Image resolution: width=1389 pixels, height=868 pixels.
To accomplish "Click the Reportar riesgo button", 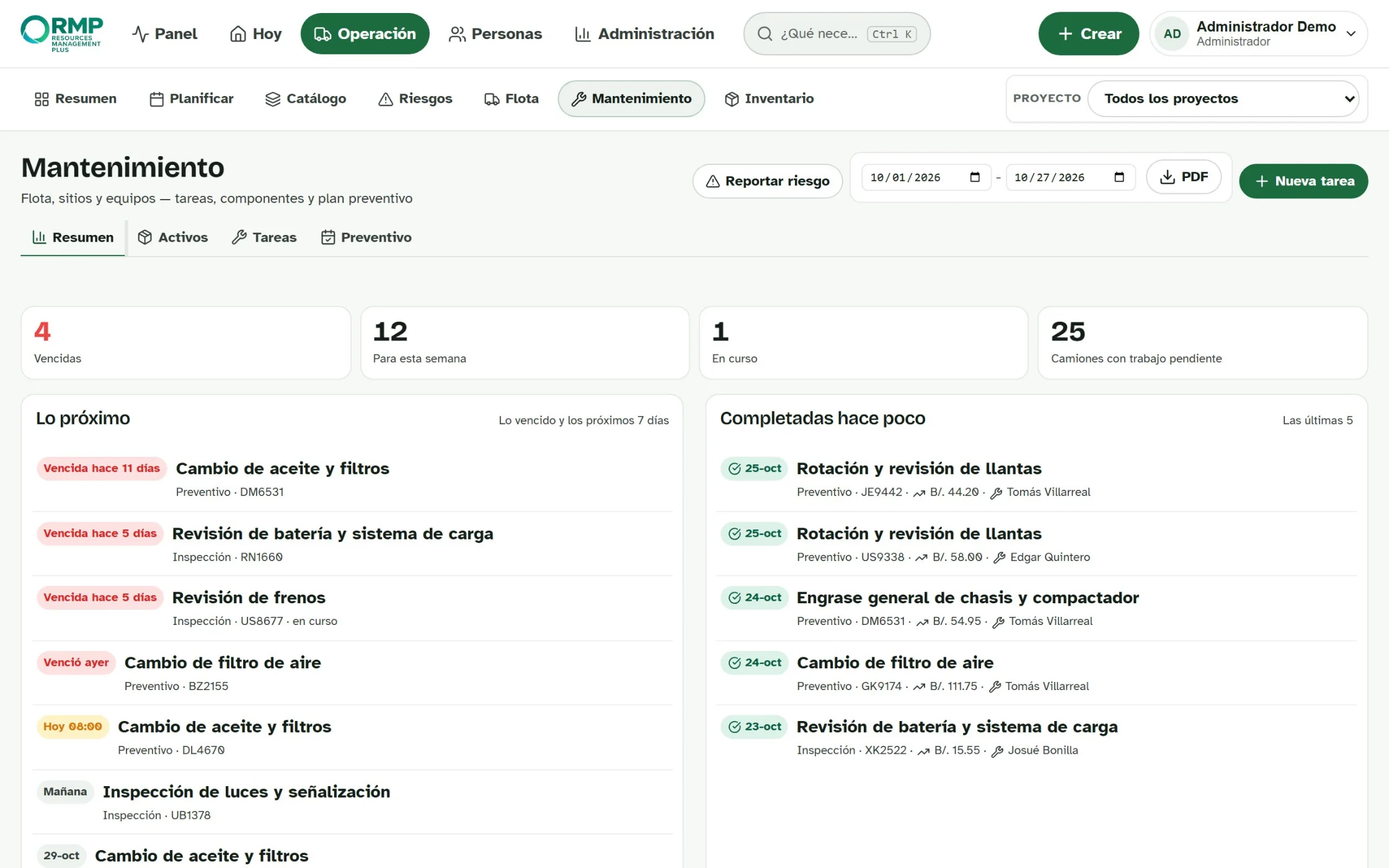I will tap(767, 181).
